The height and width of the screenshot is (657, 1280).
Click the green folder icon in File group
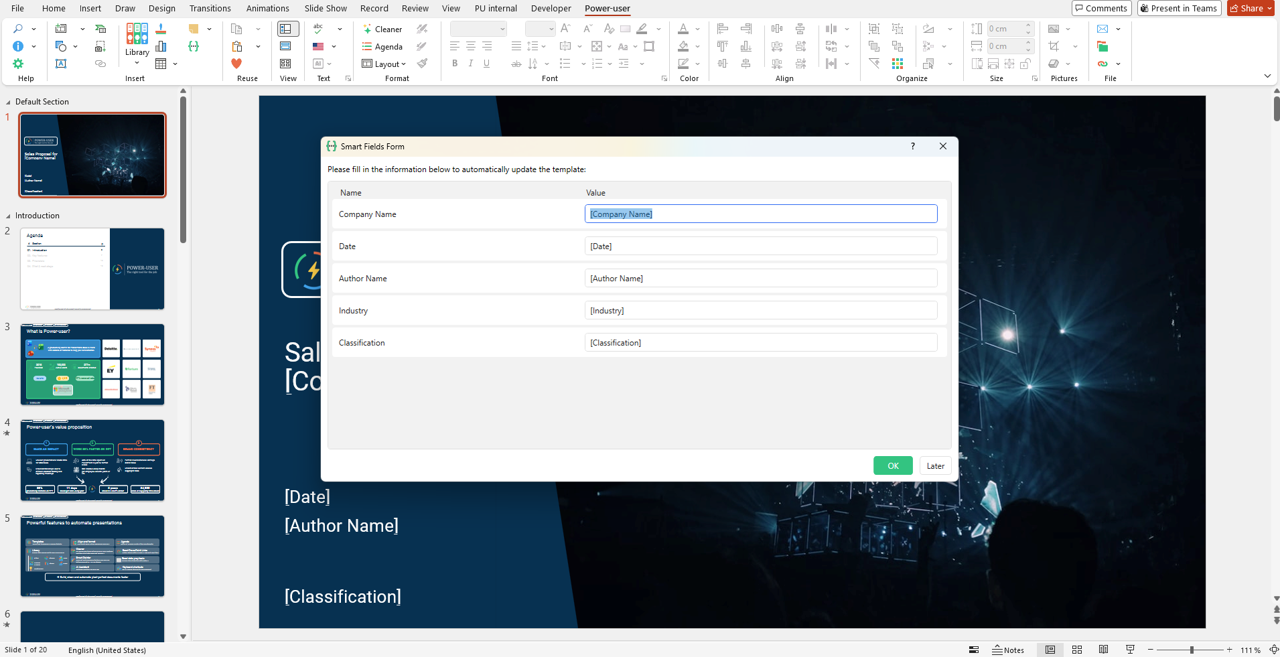point(1102,46)
